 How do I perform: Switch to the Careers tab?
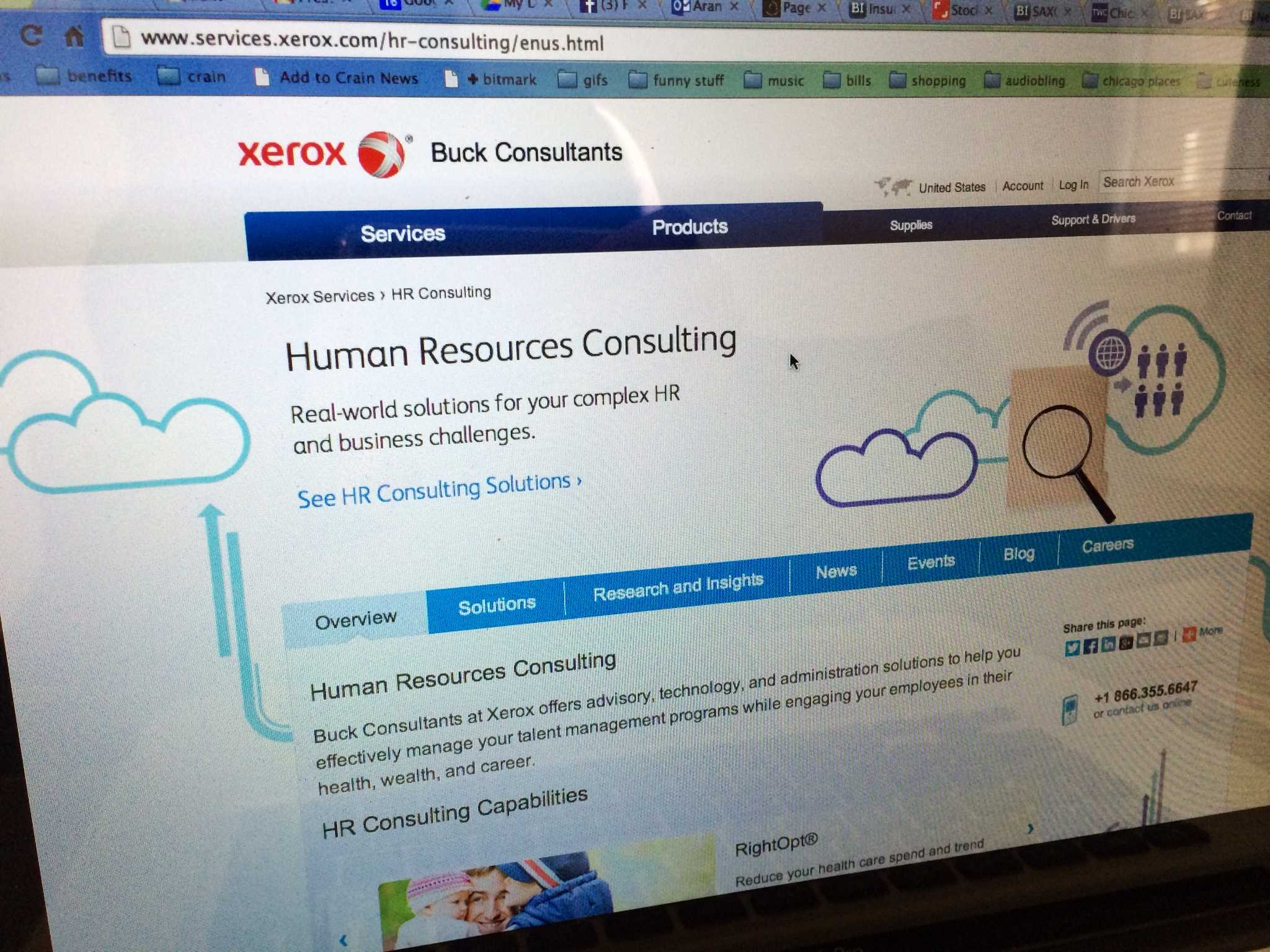(1108, 545)
